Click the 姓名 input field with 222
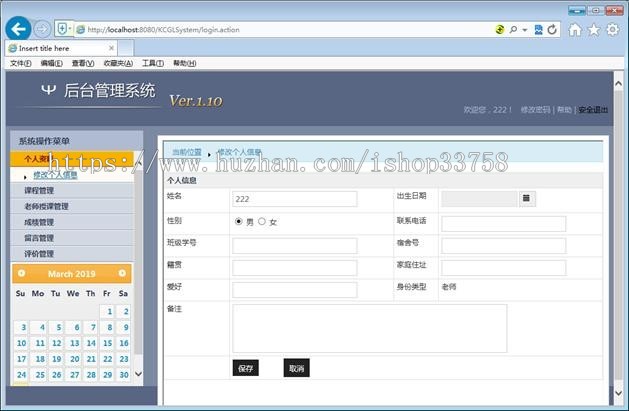 (294, 199)
